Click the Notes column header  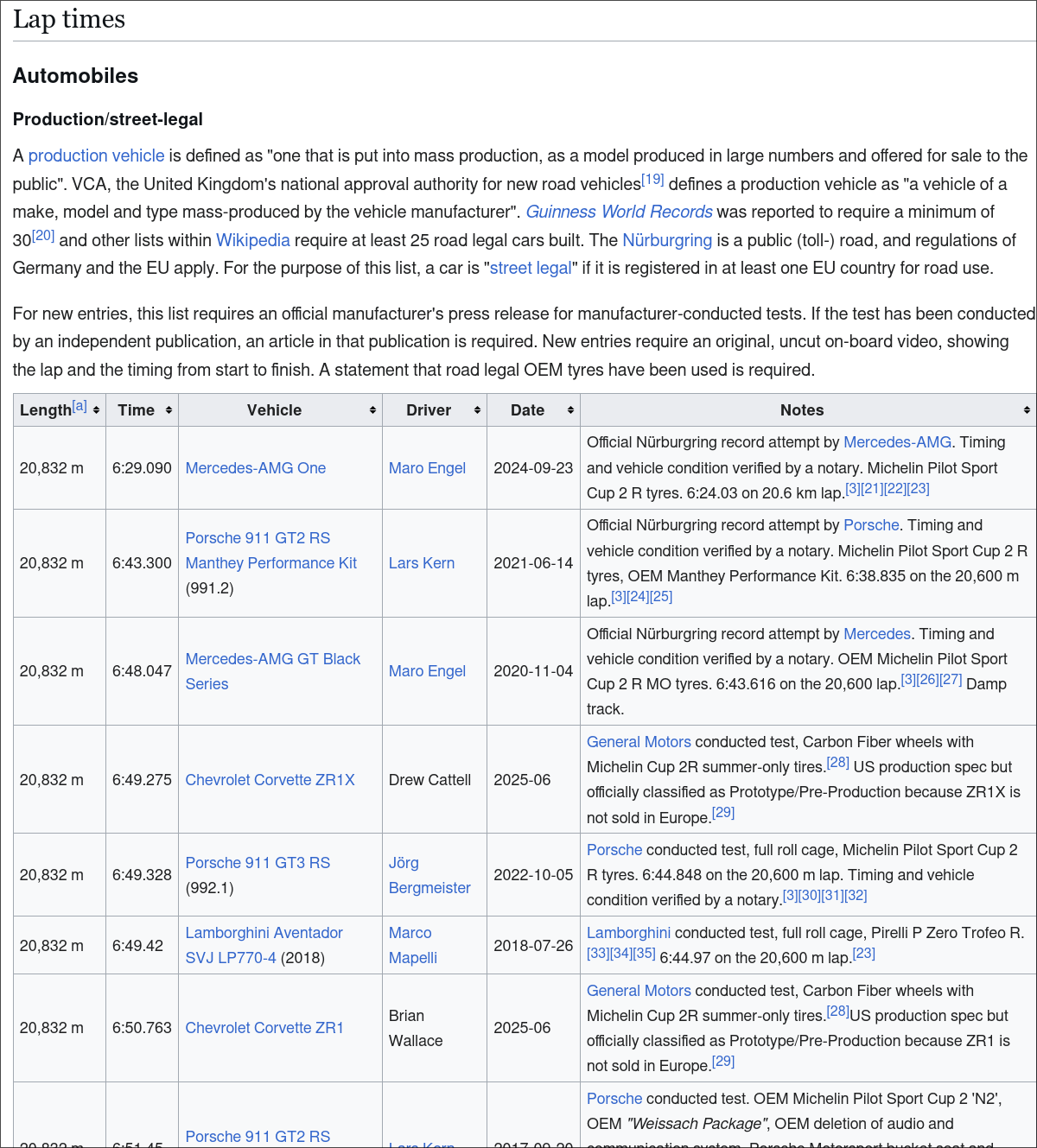(x=808, y=410)
